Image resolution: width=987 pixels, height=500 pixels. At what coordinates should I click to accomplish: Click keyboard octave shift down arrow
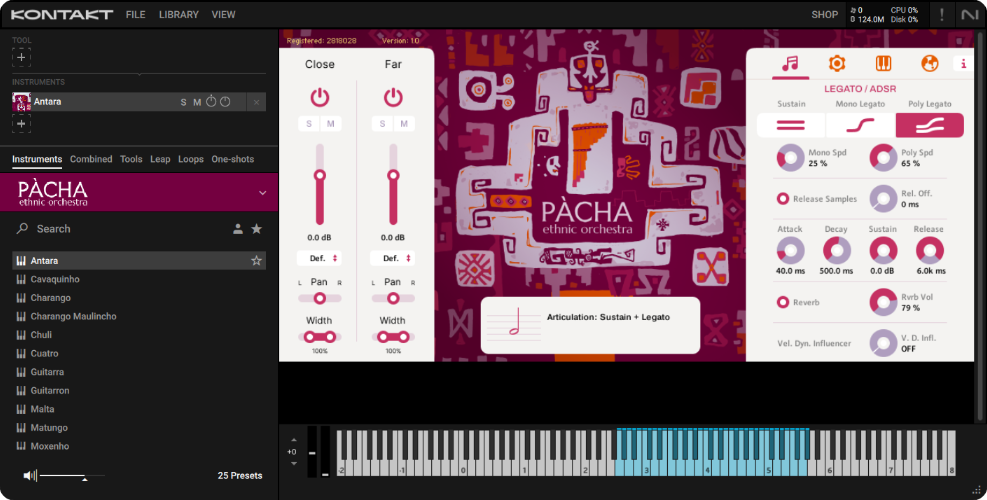(x=293, y=463)
